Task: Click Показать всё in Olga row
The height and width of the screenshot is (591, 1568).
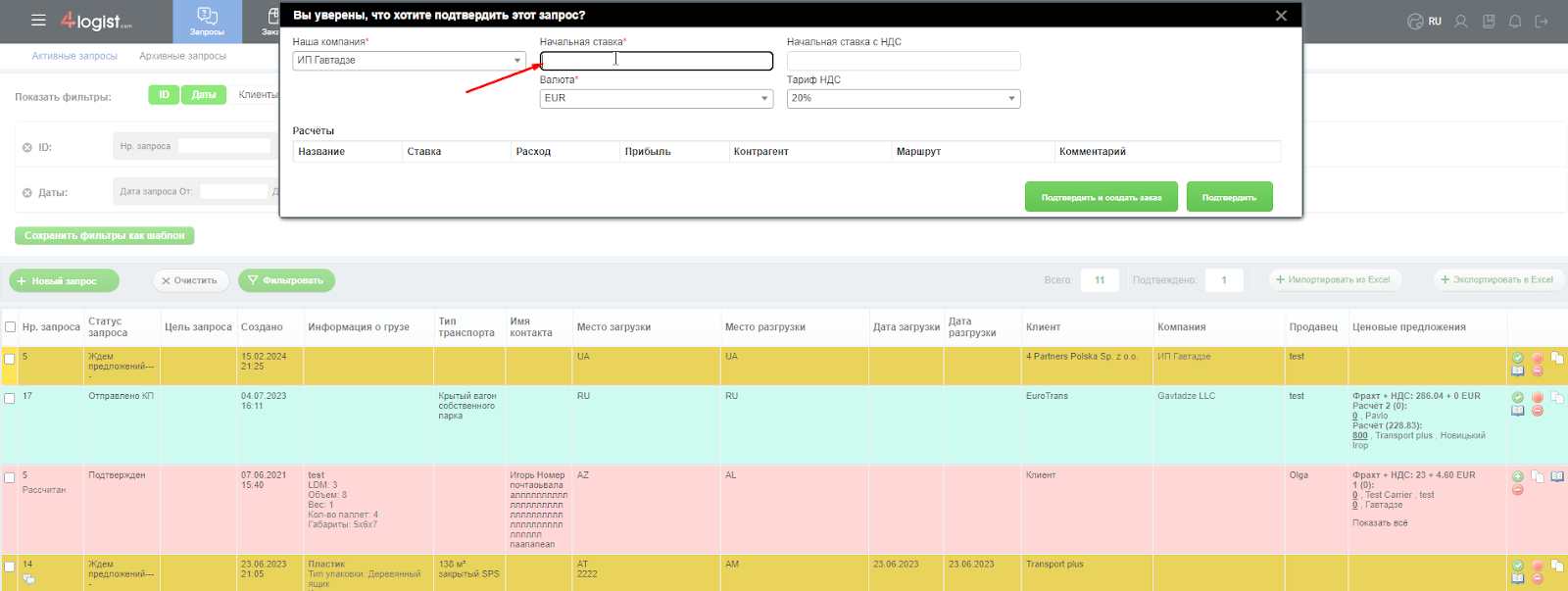Action: (x=1380, y=522)
